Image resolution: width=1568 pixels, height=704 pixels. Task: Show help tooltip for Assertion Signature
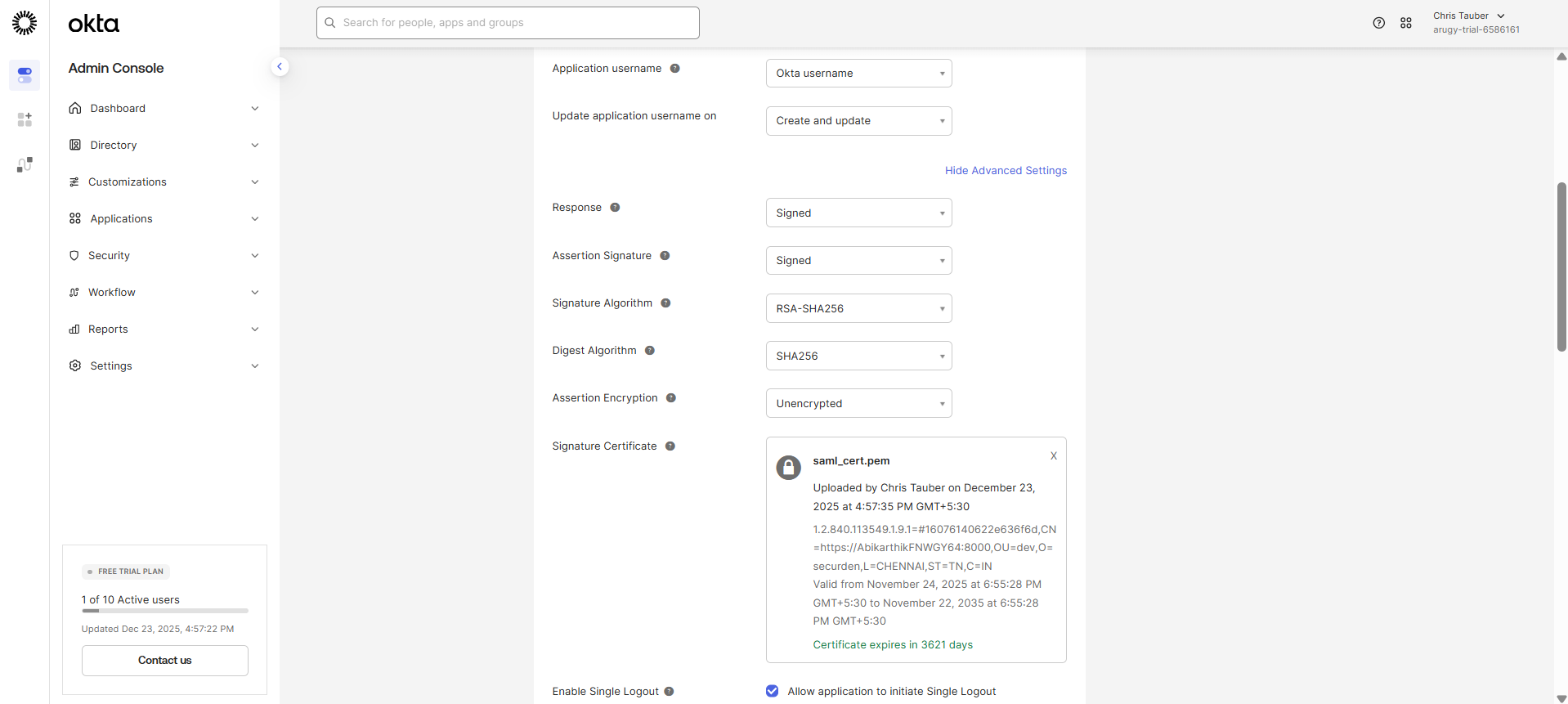[665, 256]
